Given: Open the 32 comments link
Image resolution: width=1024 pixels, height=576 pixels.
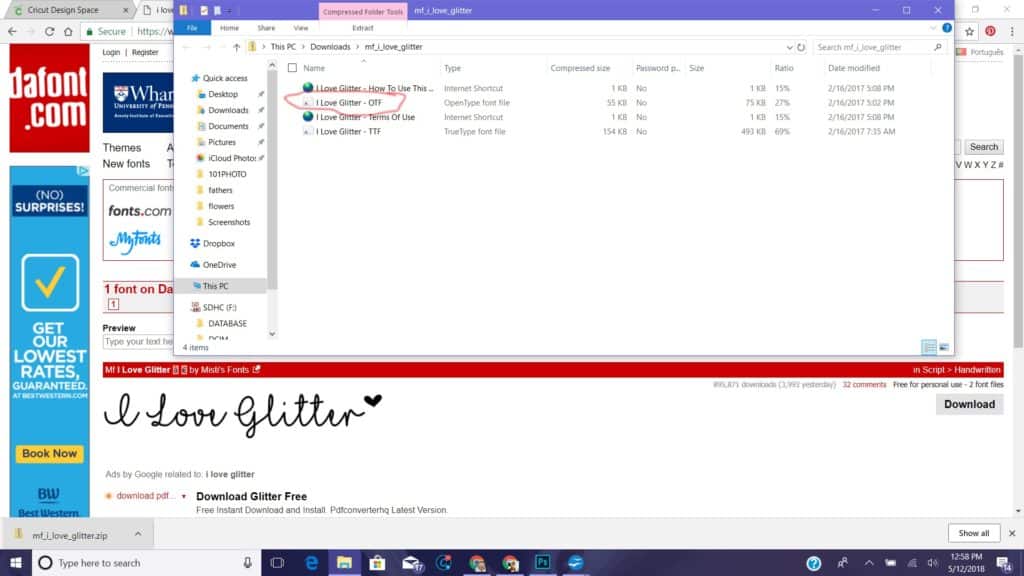Looking at the screenshot, I should (864, 385).
